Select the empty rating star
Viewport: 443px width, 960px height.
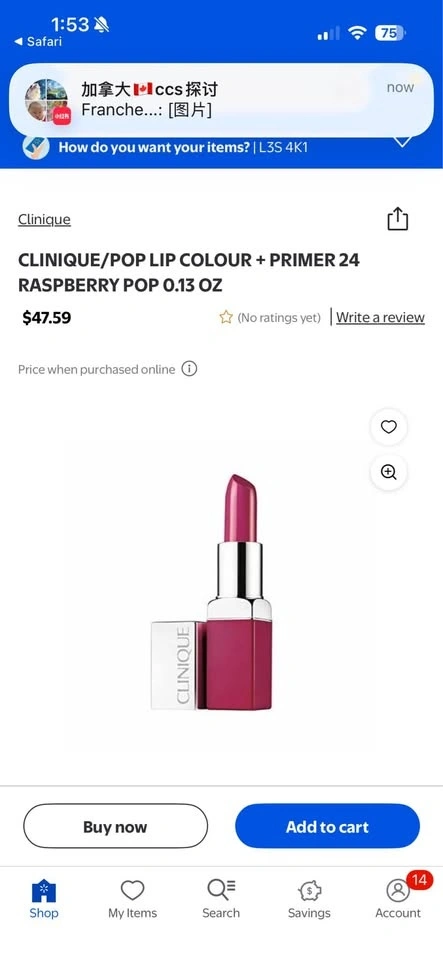click(226, 317)
